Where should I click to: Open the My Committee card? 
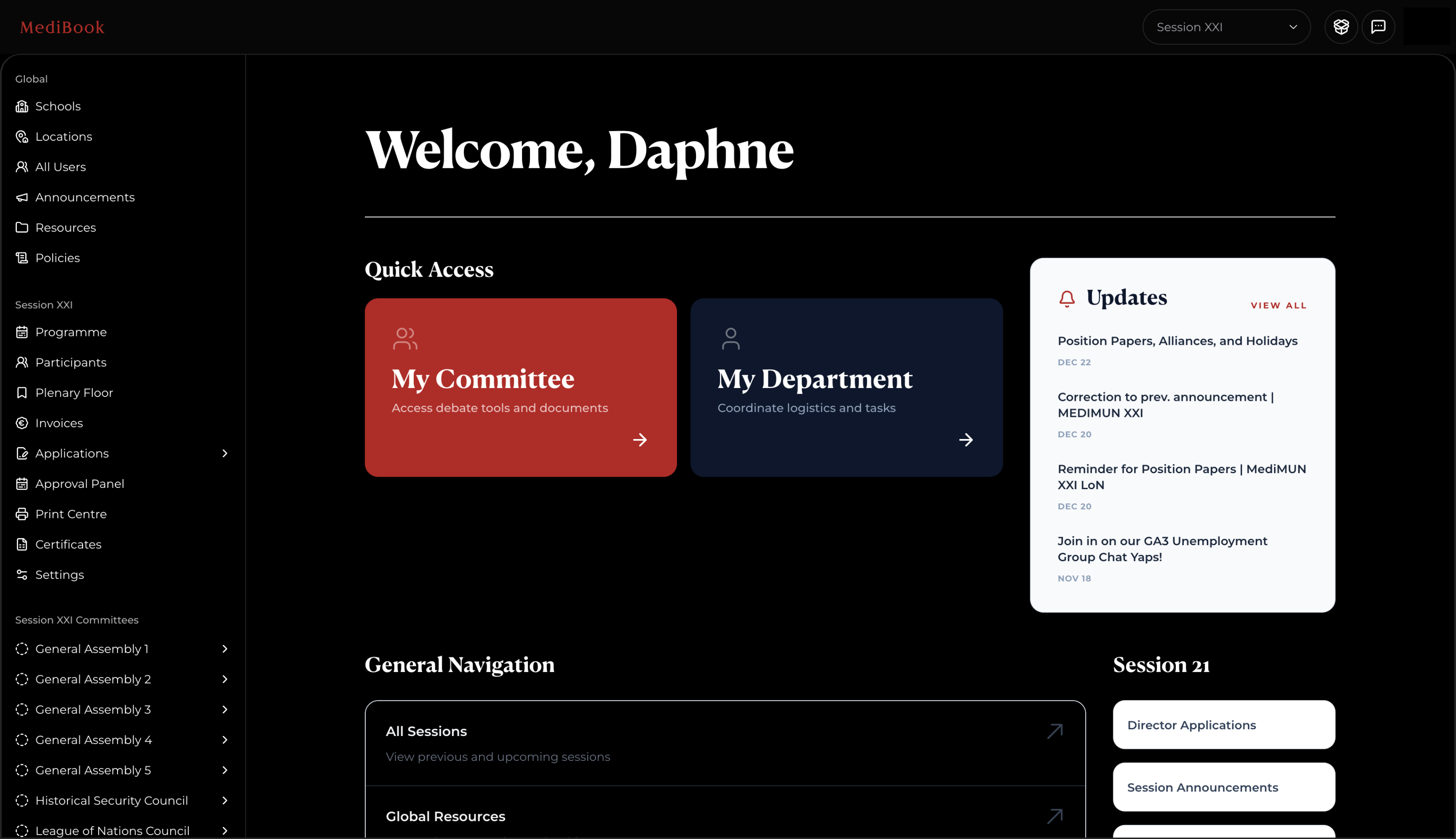[520, 387]
